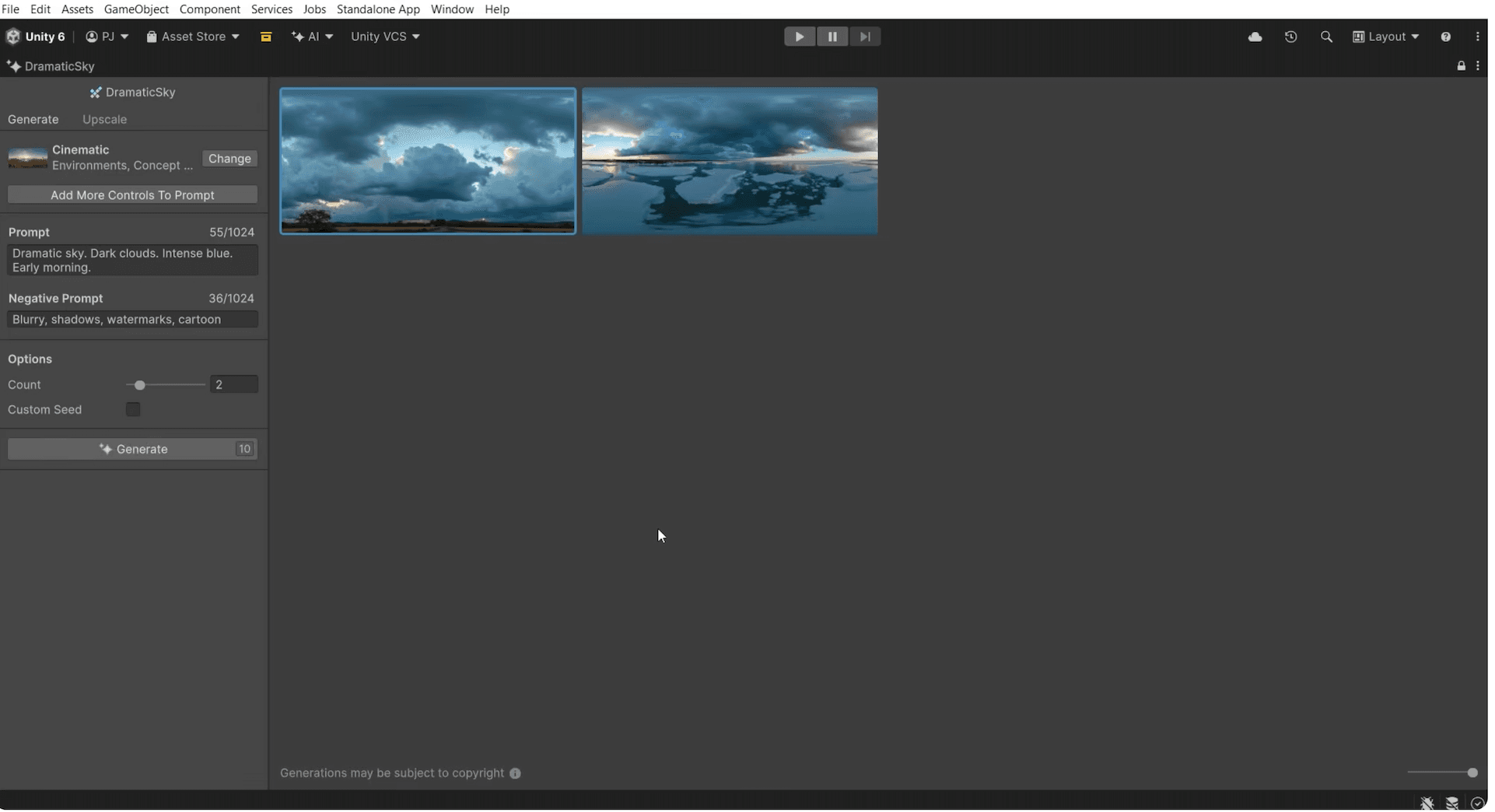The image size is (1495, 812).
Task: Open the Layout dropdown
Action: coord(1386,37)
